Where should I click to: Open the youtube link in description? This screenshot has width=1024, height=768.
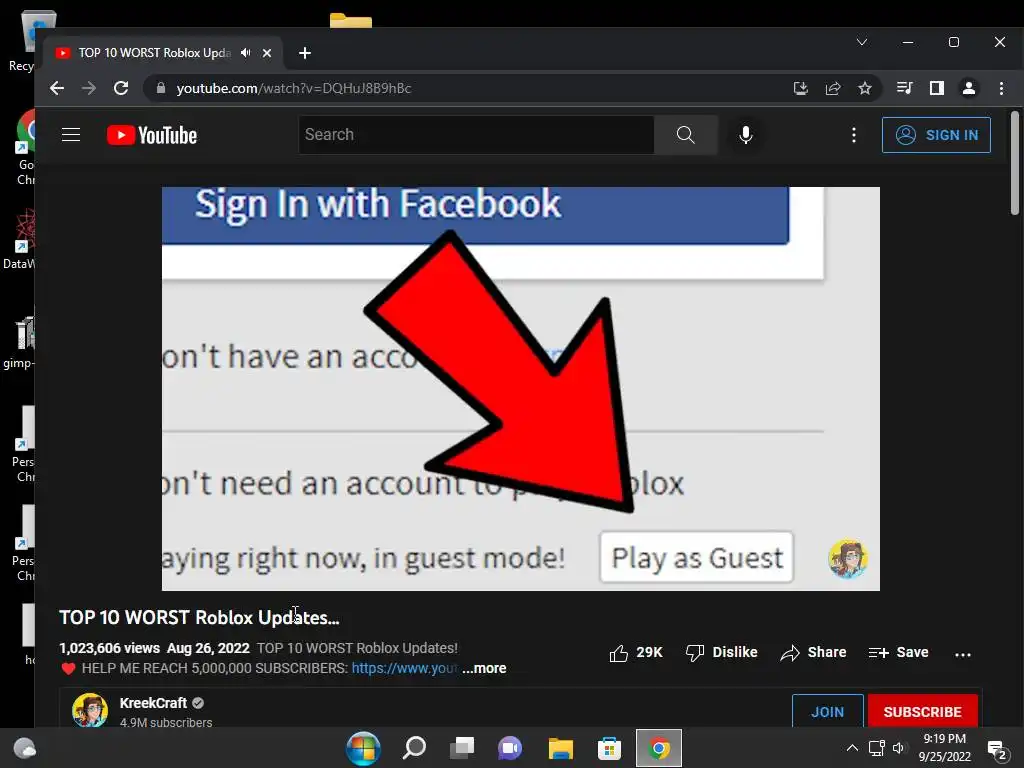click(x=405, y=668)
